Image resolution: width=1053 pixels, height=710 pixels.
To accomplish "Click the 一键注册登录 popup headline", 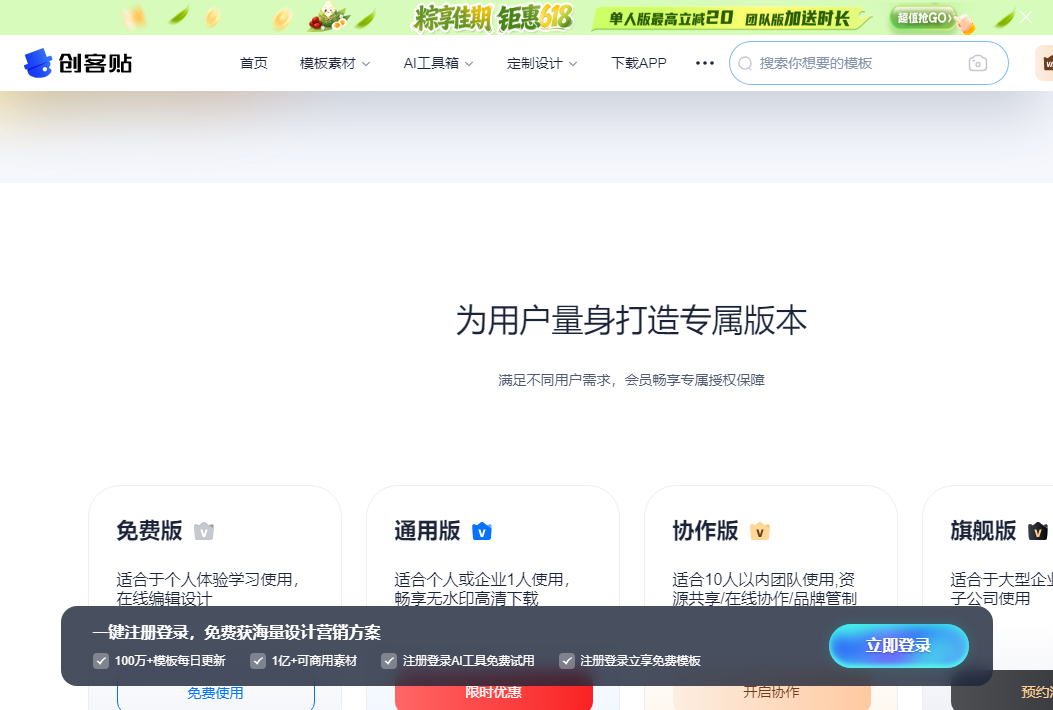I will click(236, 632).
